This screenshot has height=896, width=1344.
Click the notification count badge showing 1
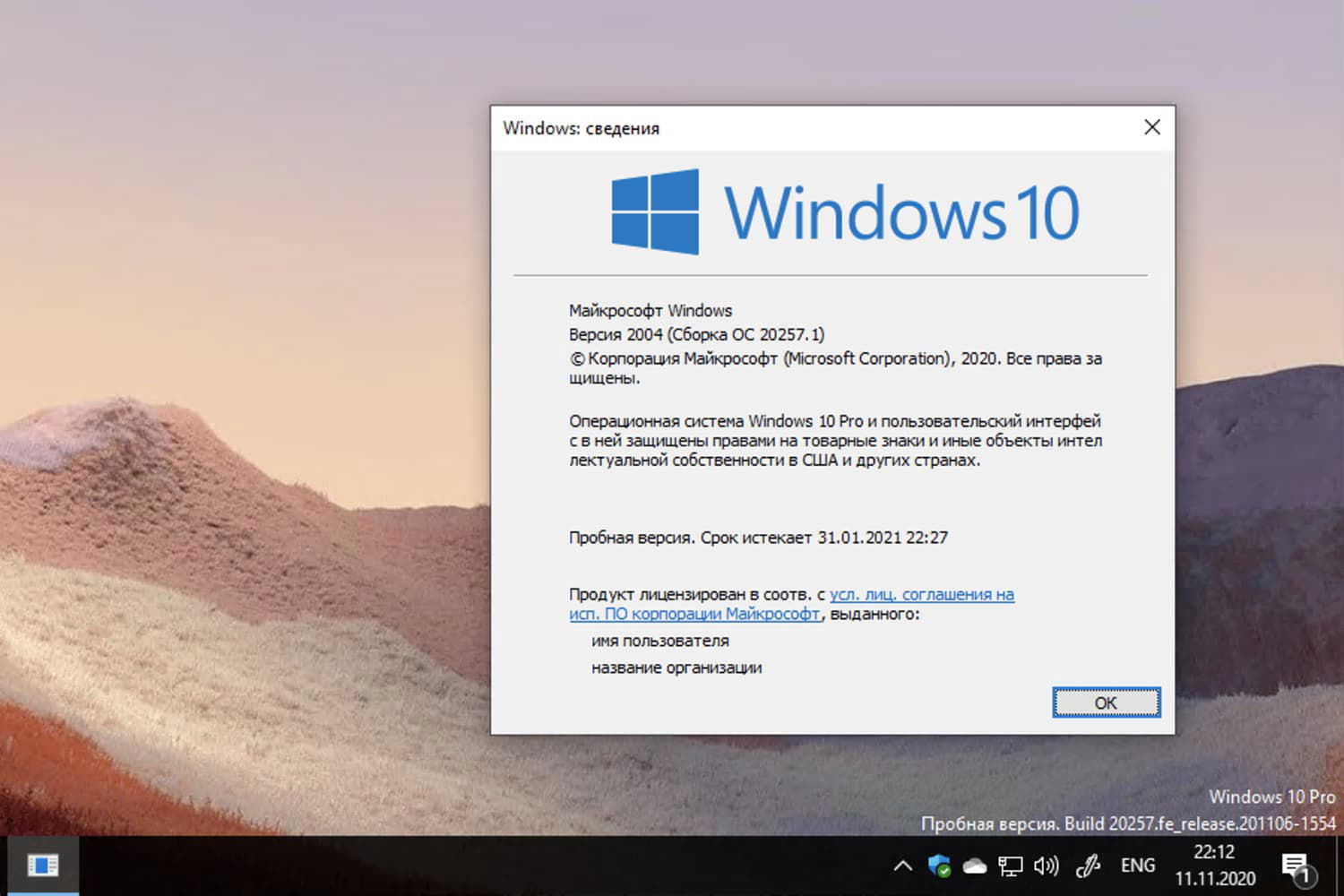[x=1308, y=875]
